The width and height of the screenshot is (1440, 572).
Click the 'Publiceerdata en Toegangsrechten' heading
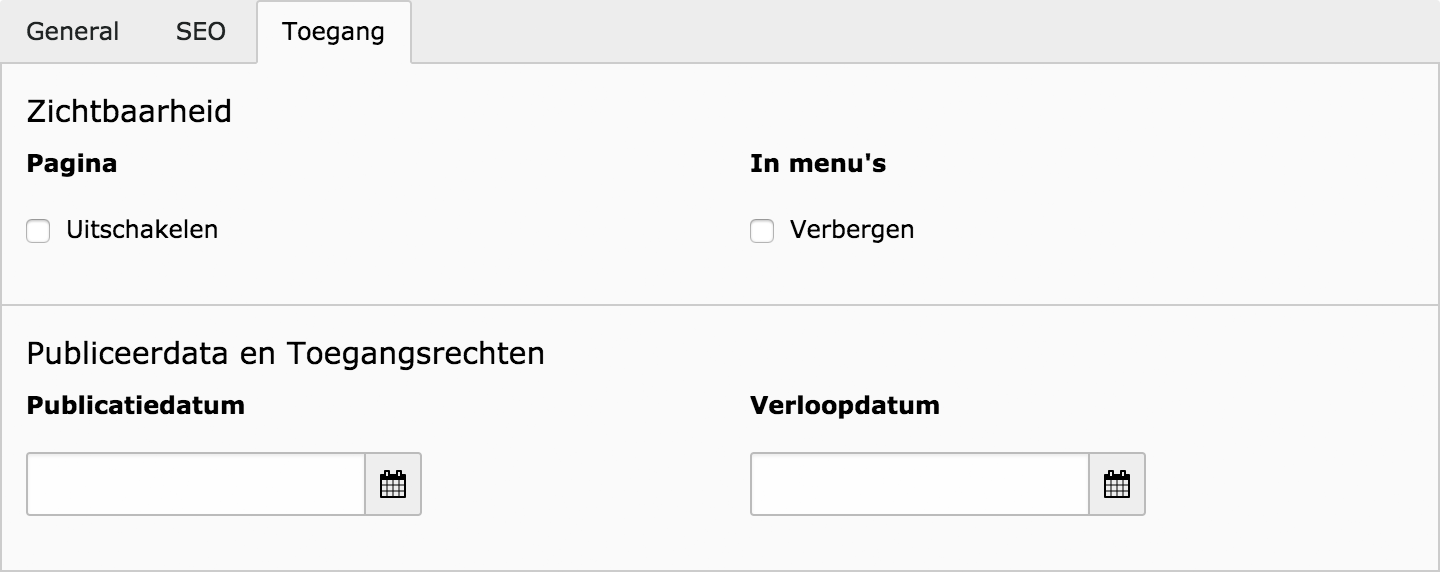tap(286, 353)
